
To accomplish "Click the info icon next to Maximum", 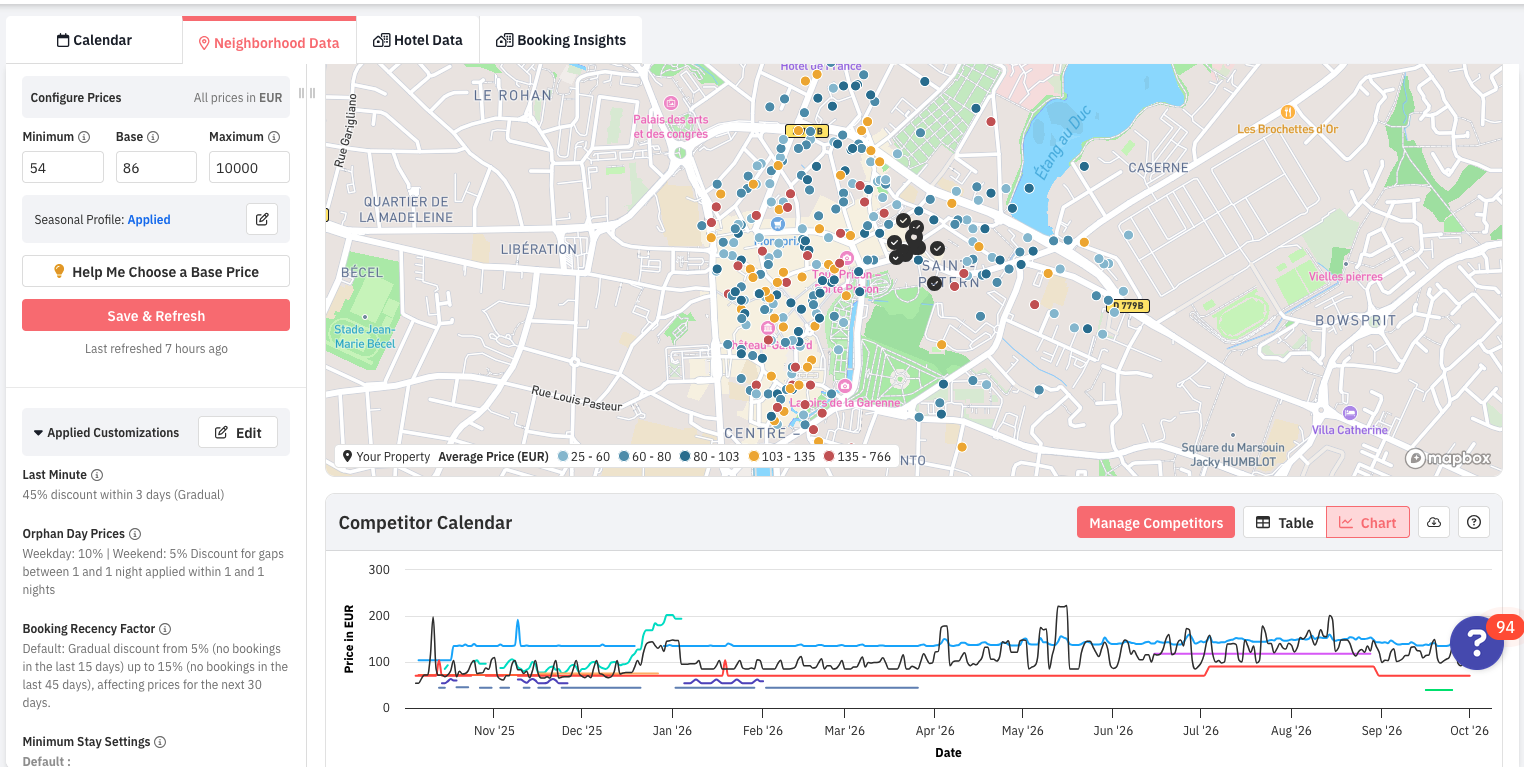I will (274, 137).
